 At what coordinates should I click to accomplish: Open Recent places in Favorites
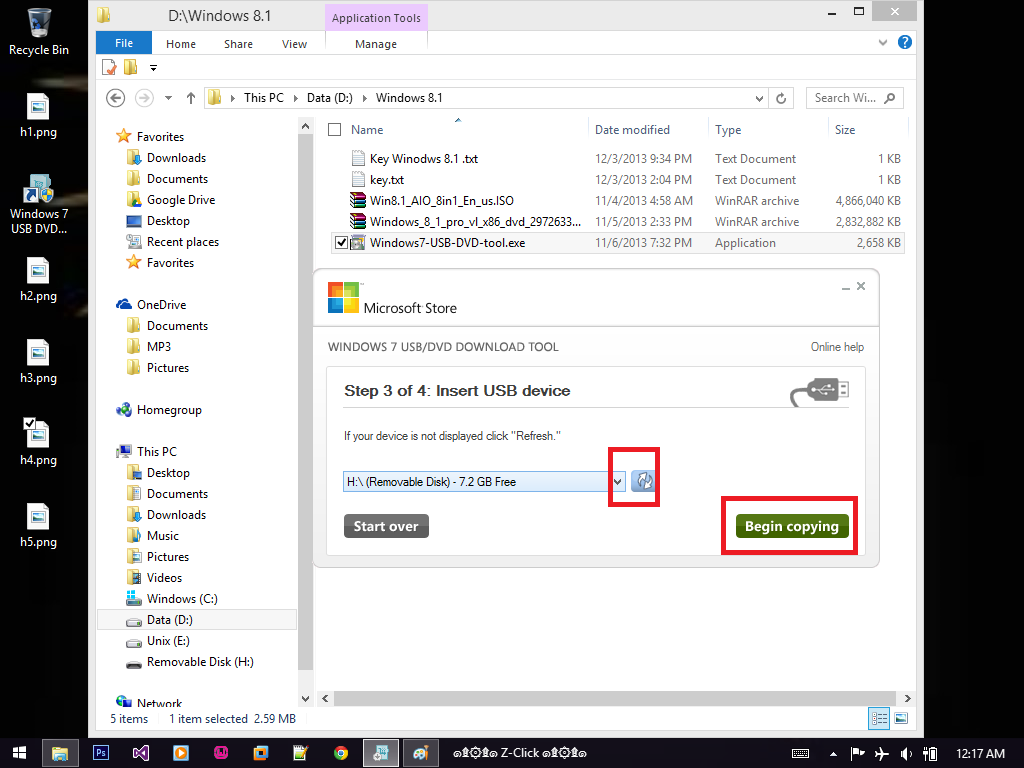pyautogui.click(x=183, y=242)
